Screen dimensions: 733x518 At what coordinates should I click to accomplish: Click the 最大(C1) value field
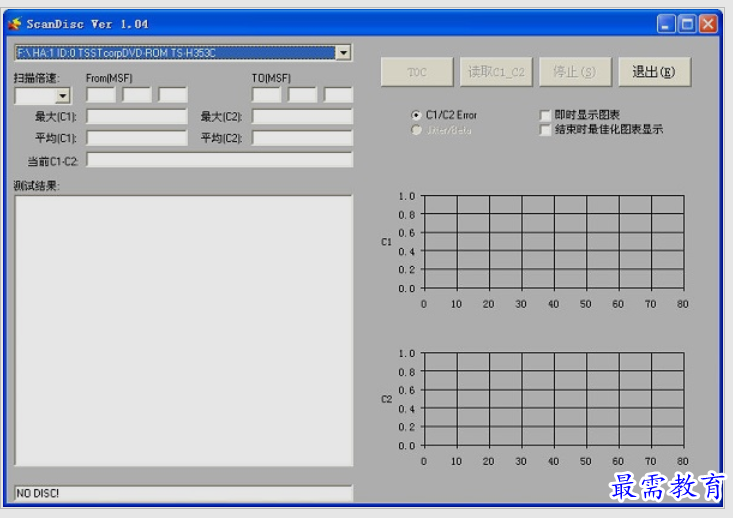tap(137, 116)
